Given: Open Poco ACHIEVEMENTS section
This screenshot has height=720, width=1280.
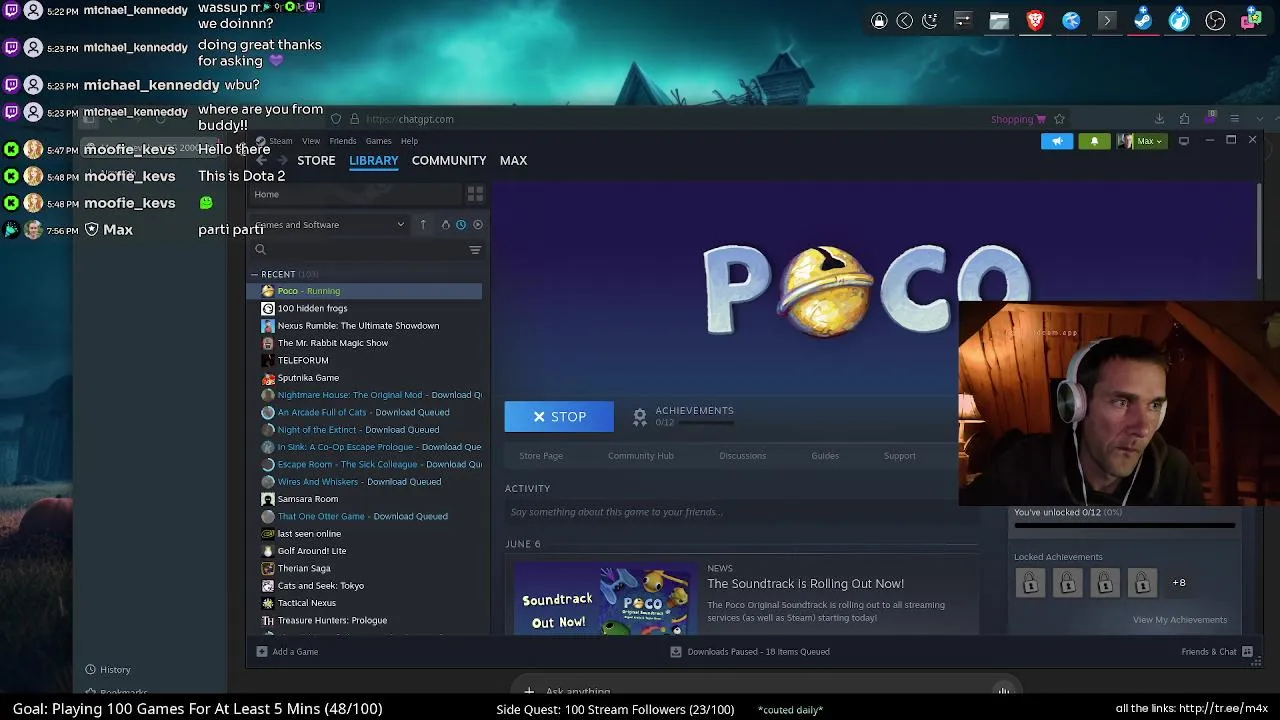Looking at the screenshot, I should click(684, 416).
